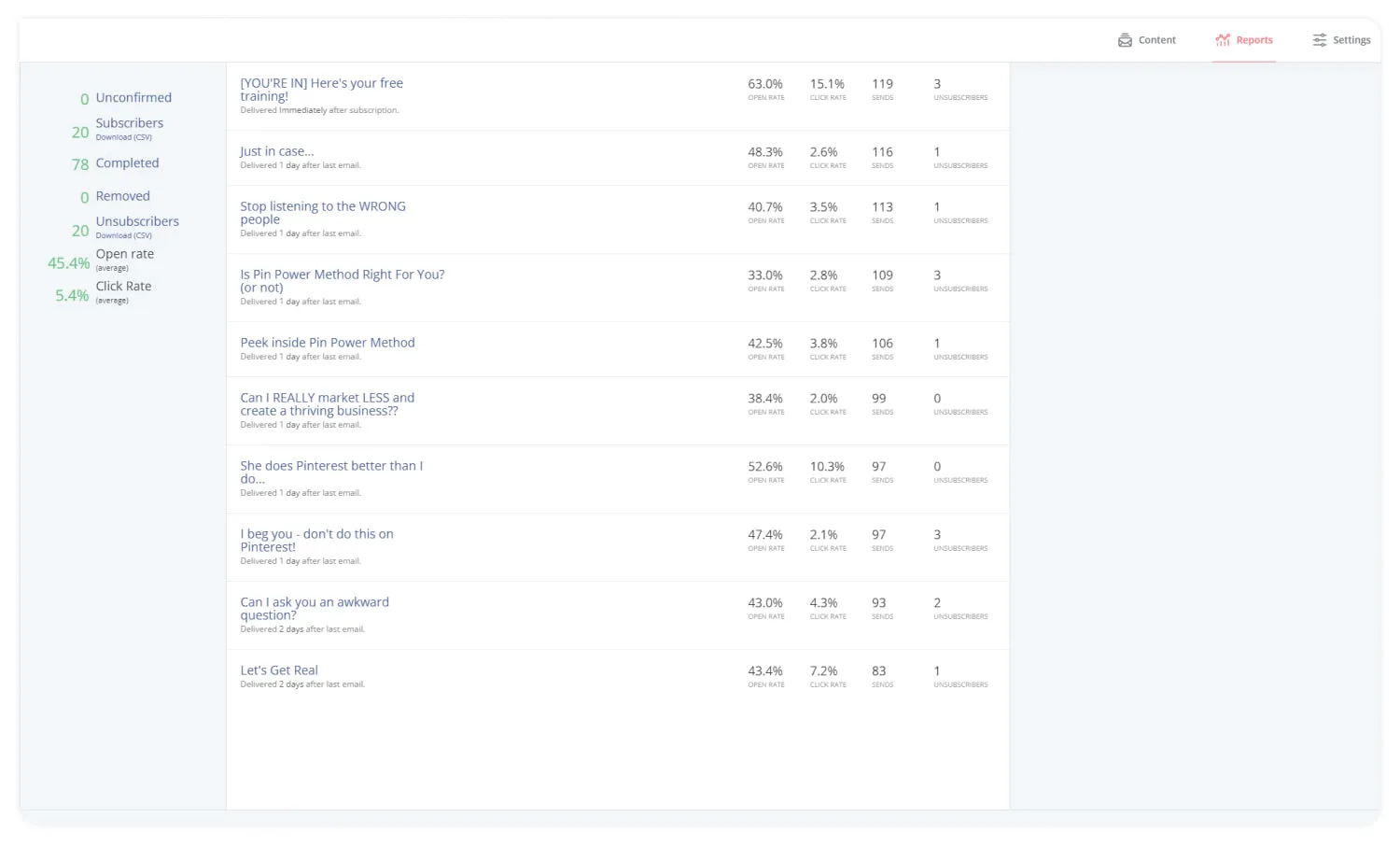
Task: Download the Subscribers CSV file
Action: [x=123, y=137]
